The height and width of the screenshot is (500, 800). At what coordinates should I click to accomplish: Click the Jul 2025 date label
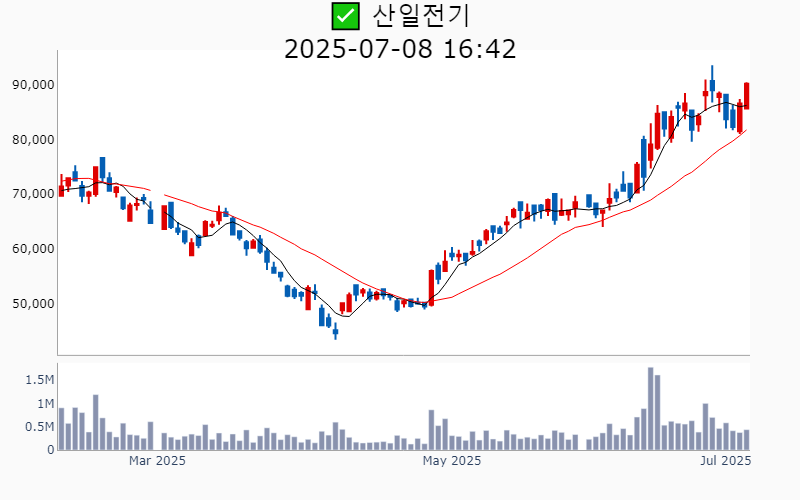726,461
